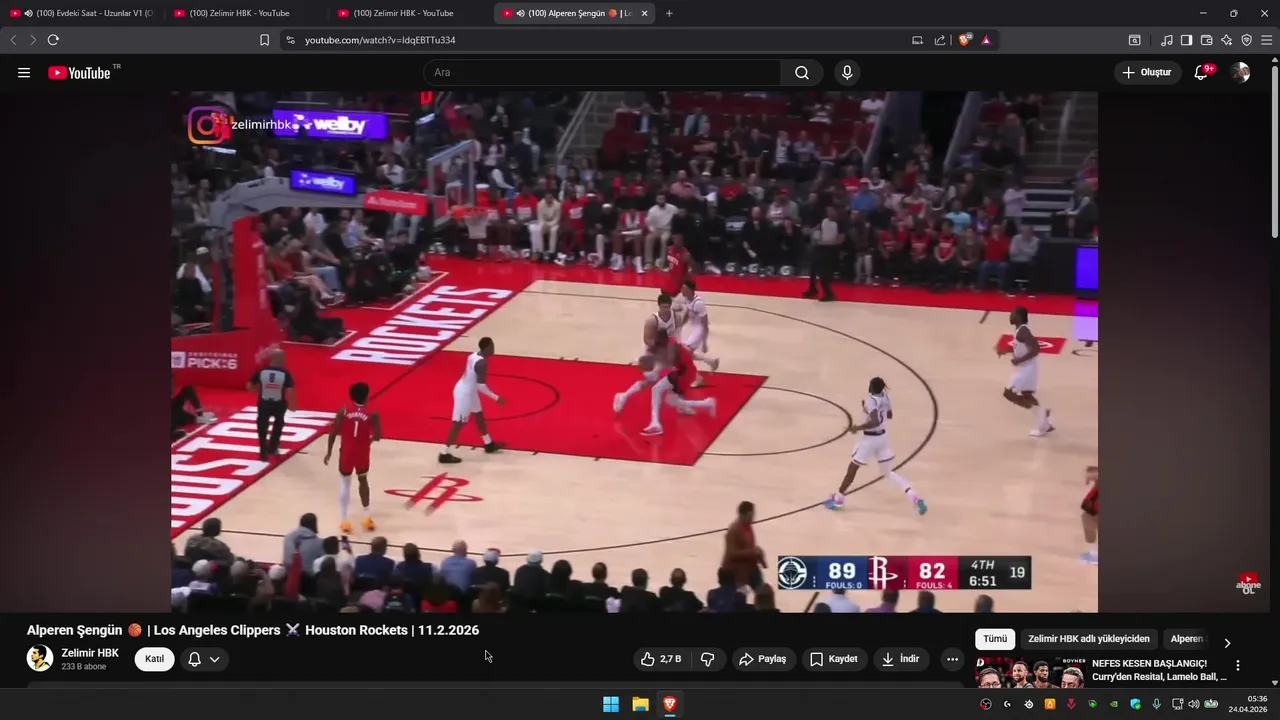
Task: Click the search magnifier button
Action: coord(802,72)
